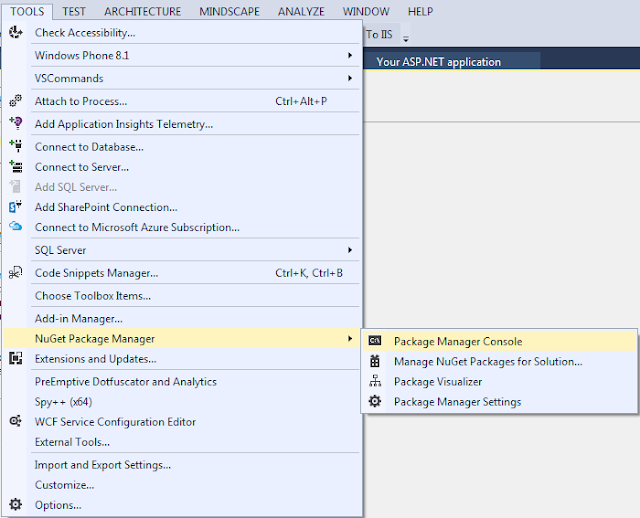Choose Connect to Database
Viewport: 640px width, 518px height.
click(182, 147)
